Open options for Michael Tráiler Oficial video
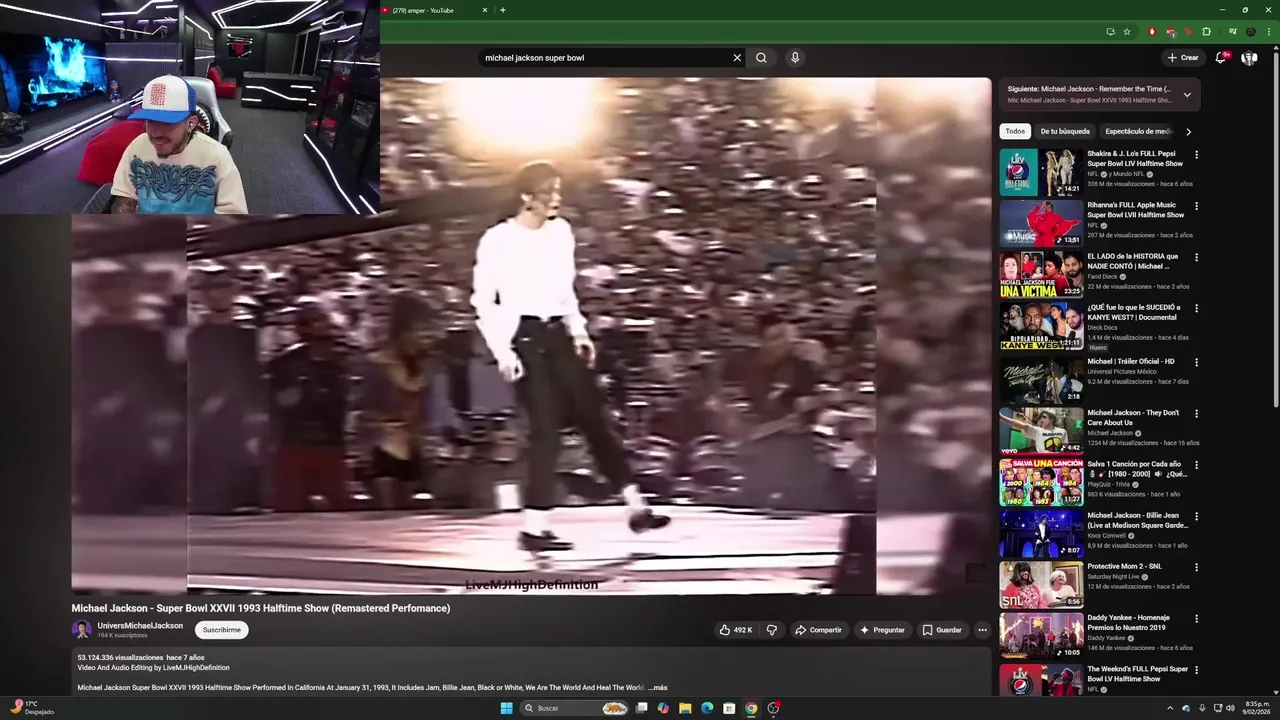 pos(1196,362)
